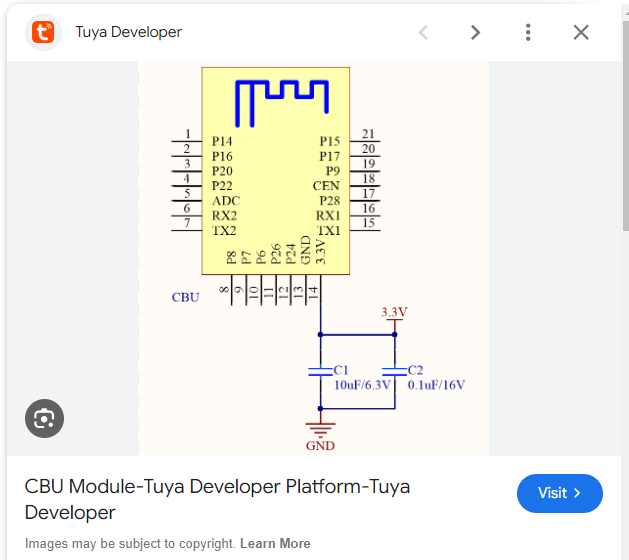Click the CBU label in the schematic
This screenshot has width=629, height=560.
(x=185, y=297)
